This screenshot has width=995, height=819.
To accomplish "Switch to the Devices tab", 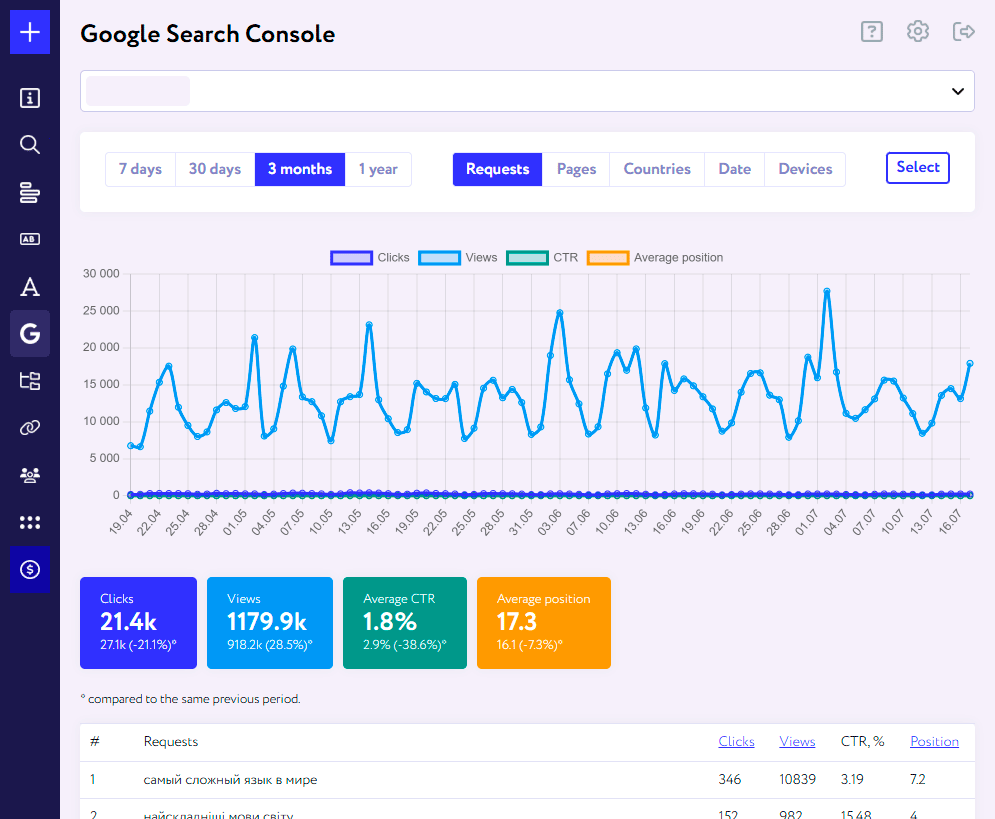I will point(805,169).
